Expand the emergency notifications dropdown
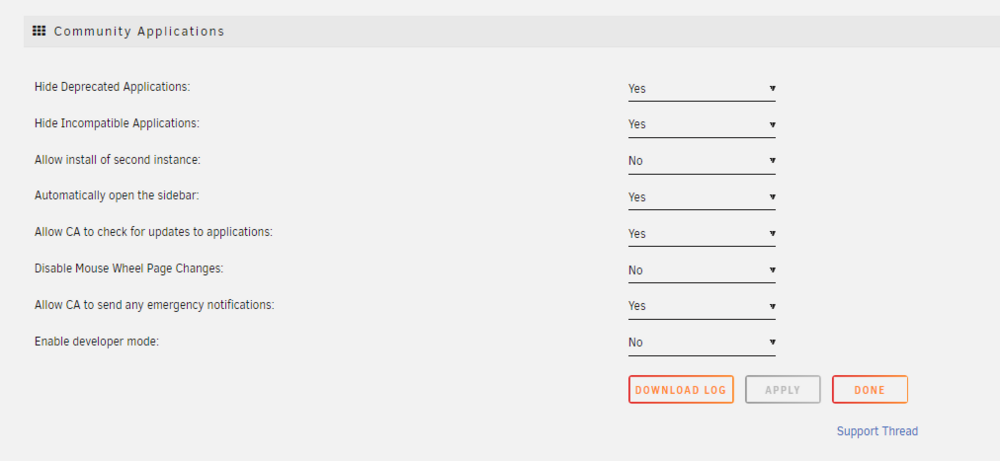The image size is (1000, 461). click(x=702, y=306)
